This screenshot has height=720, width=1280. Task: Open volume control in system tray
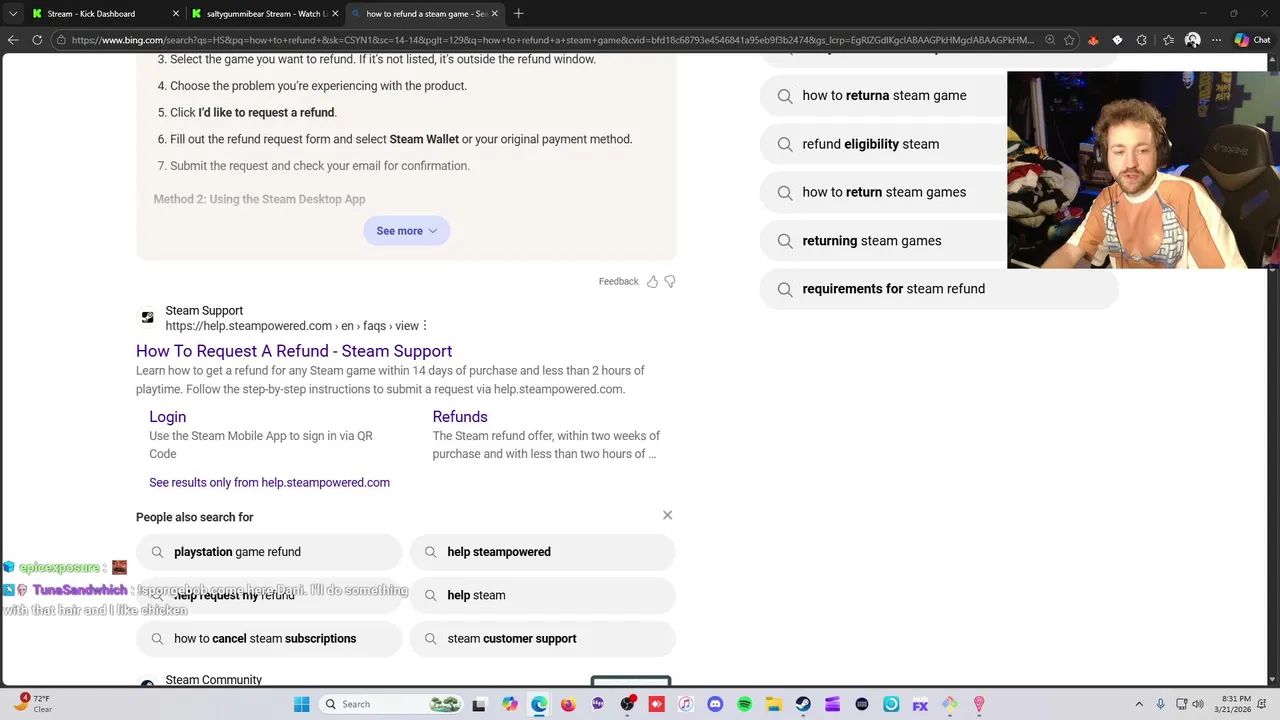(1198, 704)
